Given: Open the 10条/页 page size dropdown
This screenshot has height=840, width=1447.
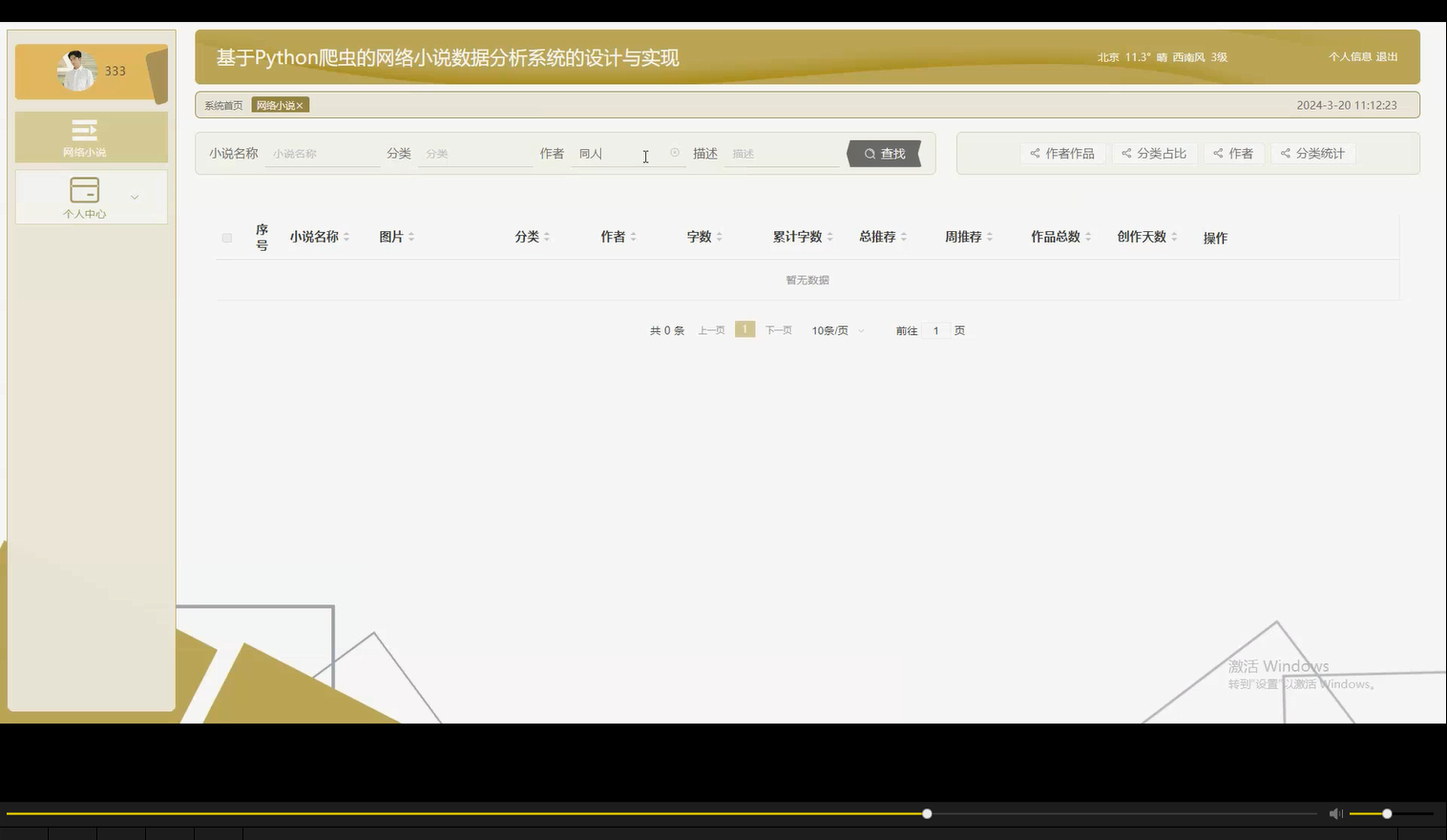Looking at the screenshot, I should pyautogui.click(x=838, y=330).
